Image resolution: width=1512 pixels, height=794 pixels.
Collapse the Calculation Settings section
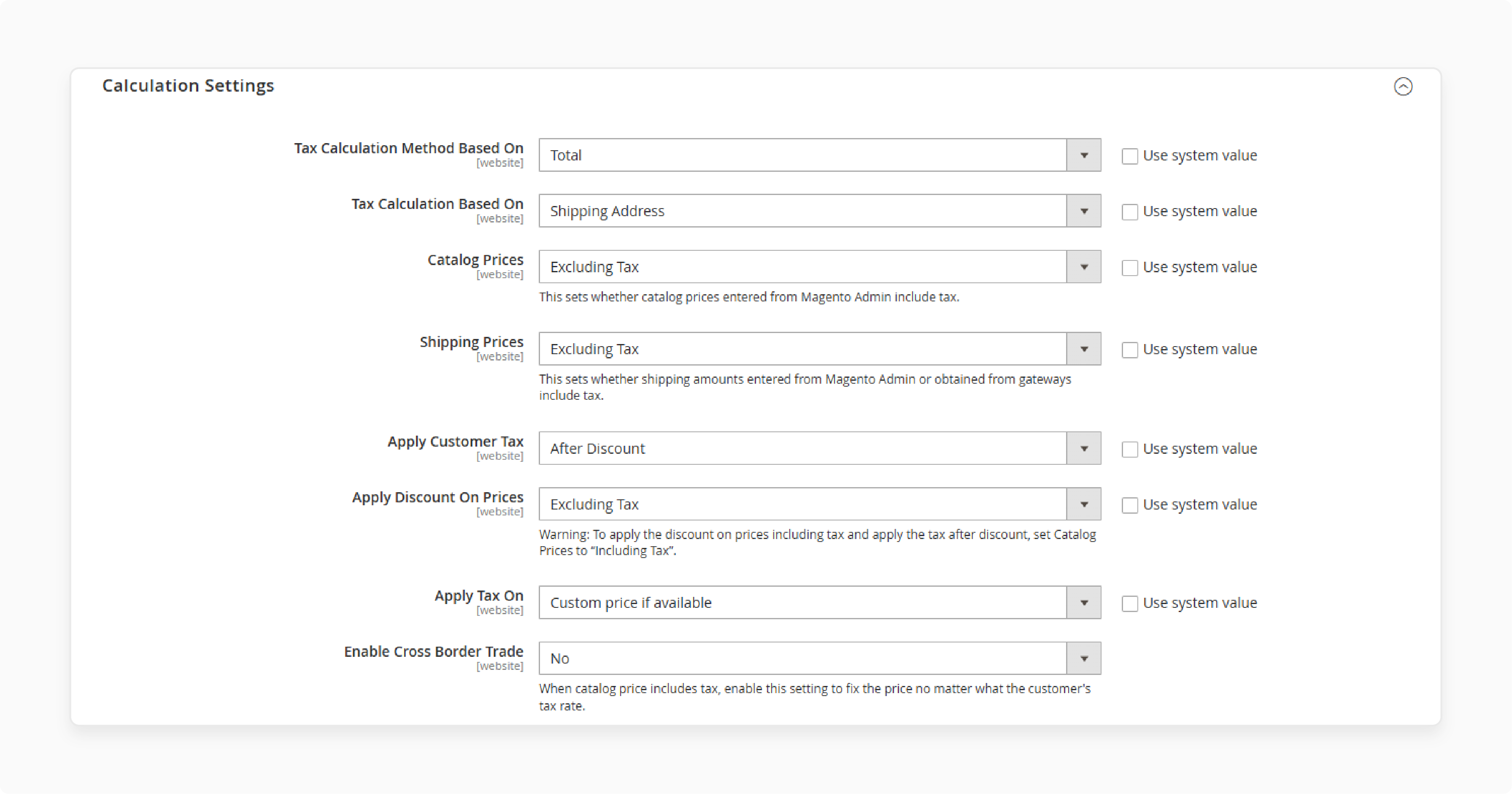click(x=1403, y=87)
